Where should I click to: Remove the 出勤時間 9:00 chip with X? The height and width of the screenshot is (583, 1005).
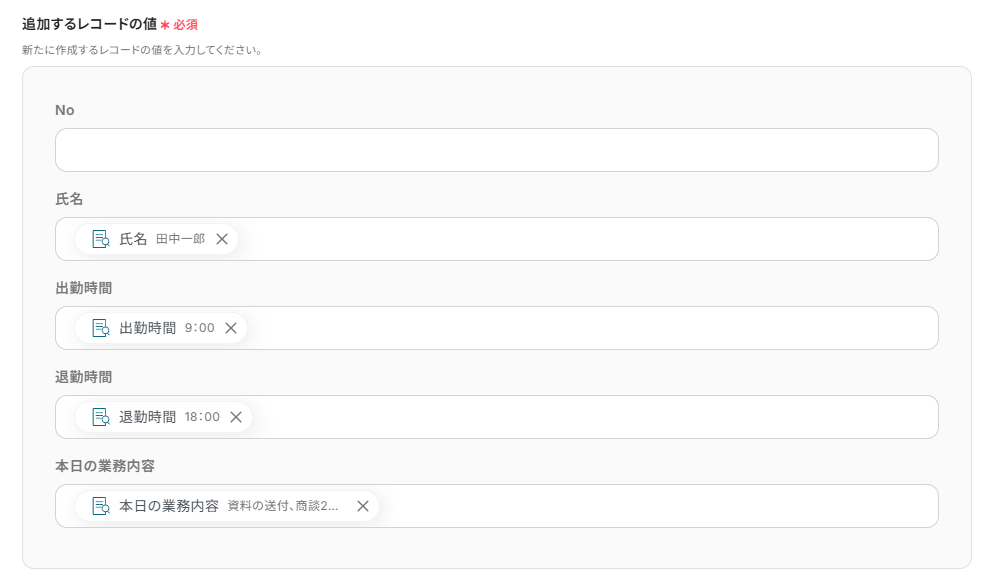[231, 328]
